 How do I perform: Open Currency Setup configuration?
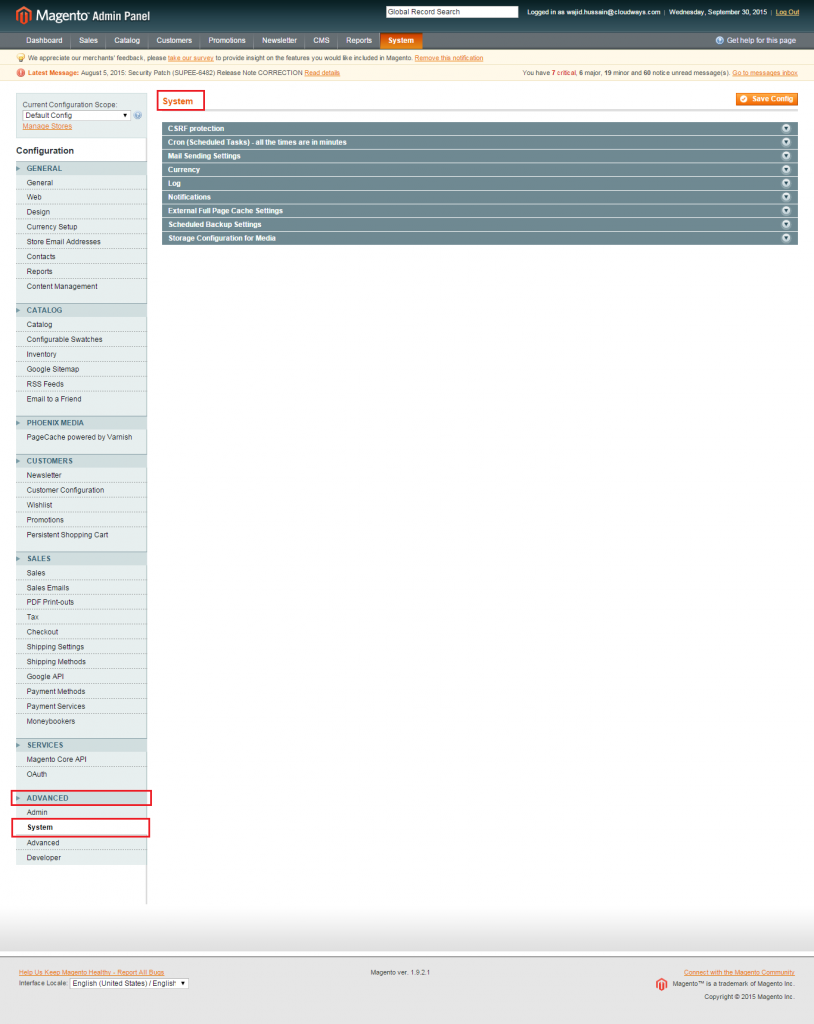(81, 227)
